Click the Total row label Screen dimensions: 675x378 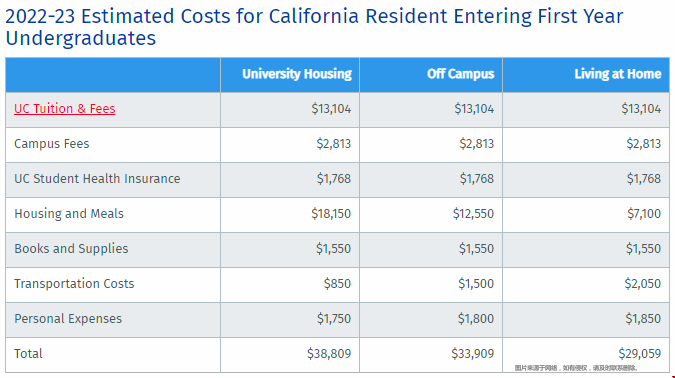(28, 353)
